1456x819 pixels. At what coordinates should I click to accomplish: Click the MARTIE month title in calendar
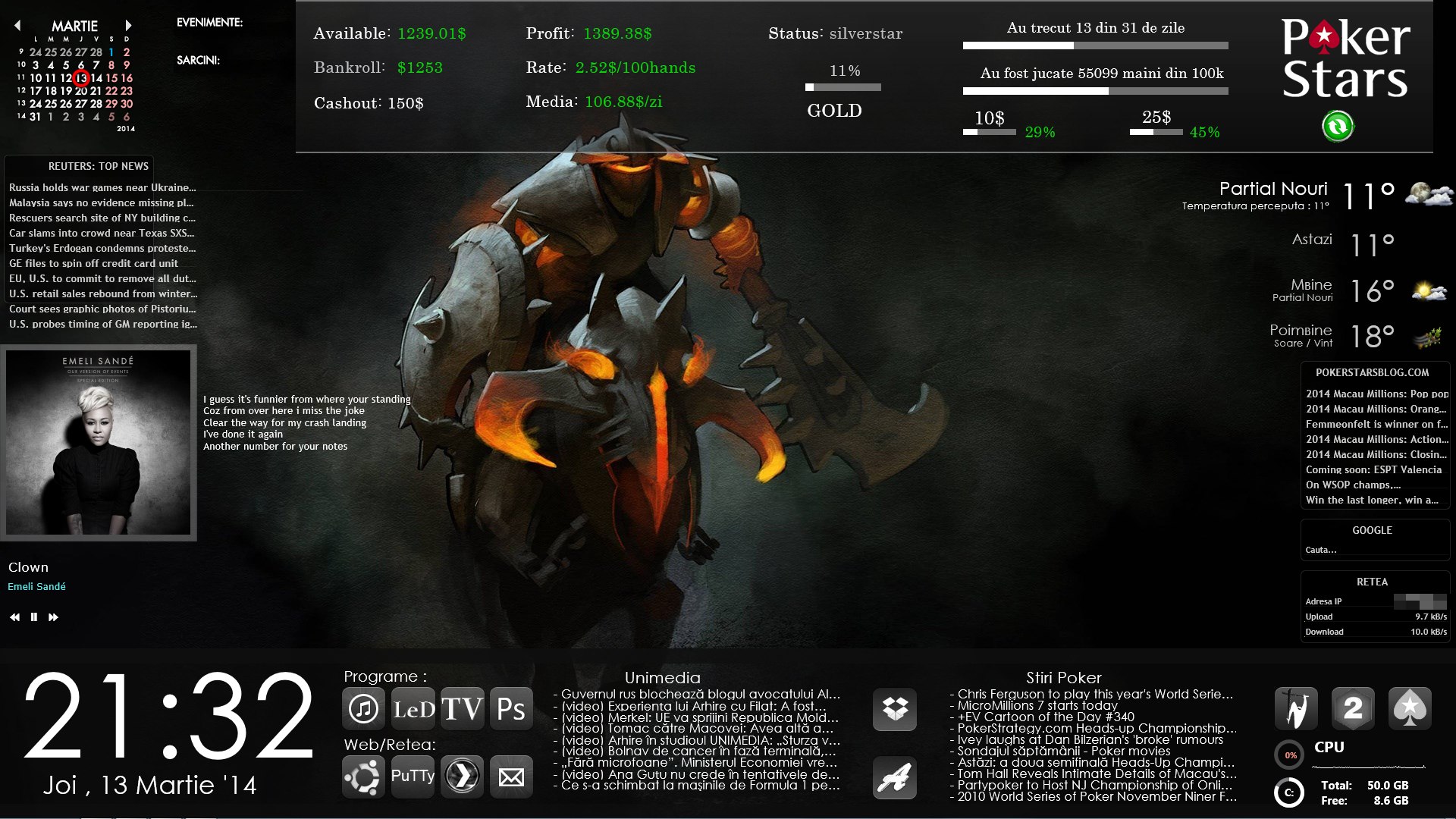[x=74, y=26]
